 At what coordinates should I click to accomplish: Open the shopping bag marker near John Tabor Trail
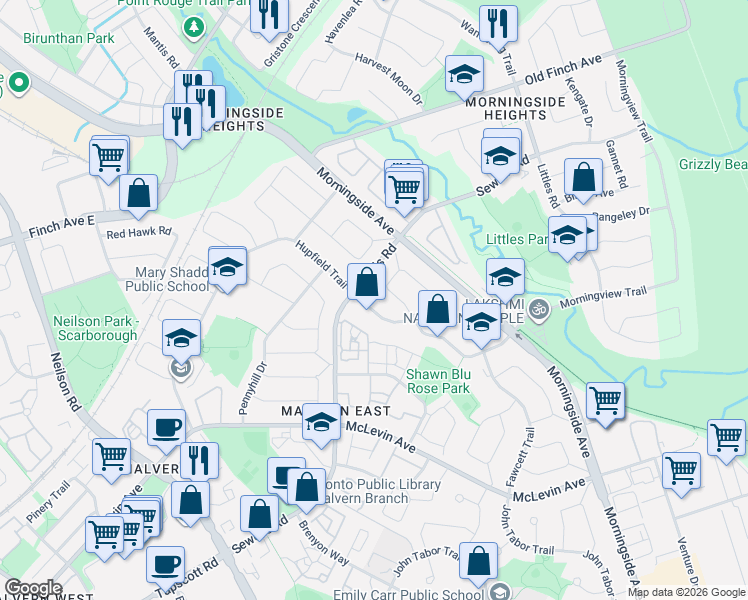(x=478, y=561)
